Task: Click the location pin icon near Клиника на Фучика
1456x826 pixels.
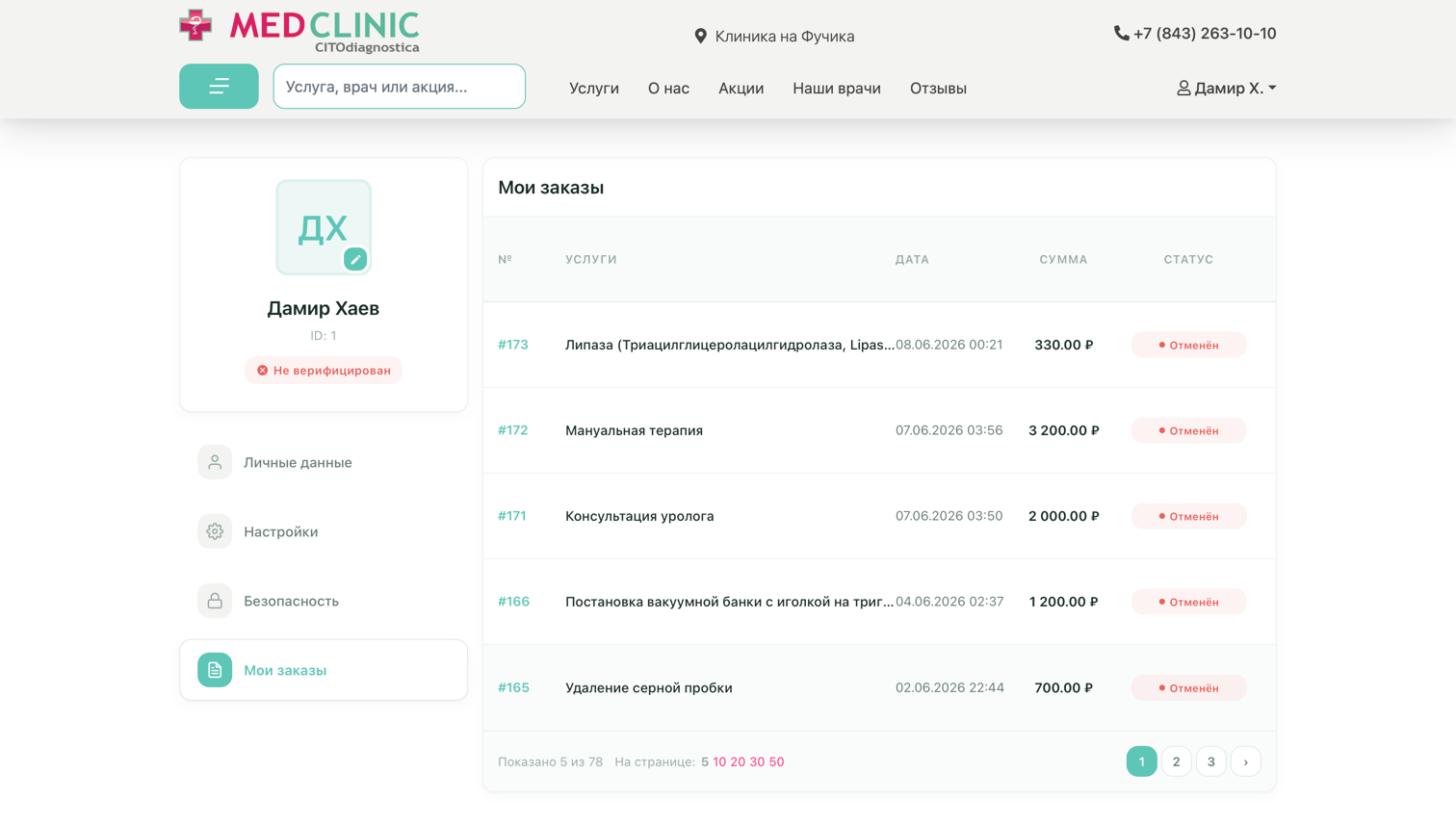Action: (x=701, y=37)
